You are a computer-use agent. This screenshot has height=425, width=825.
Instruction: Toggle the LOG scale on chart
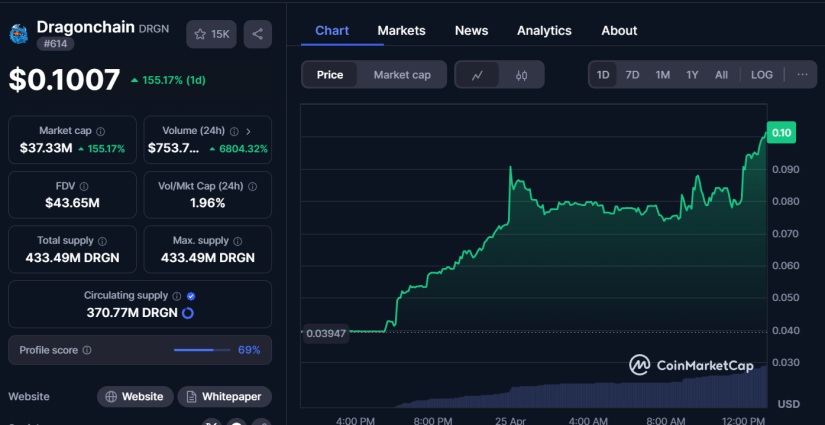(761, 75)
